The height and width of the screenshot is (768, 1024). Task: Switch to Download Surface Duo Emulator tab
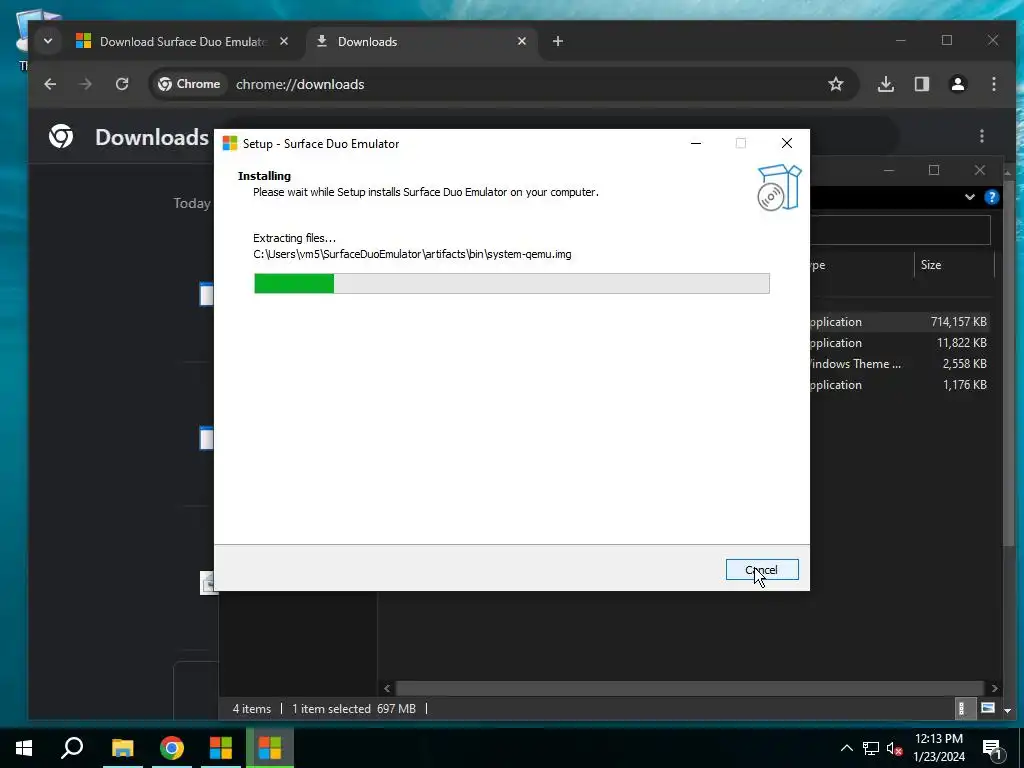[183, 41]
